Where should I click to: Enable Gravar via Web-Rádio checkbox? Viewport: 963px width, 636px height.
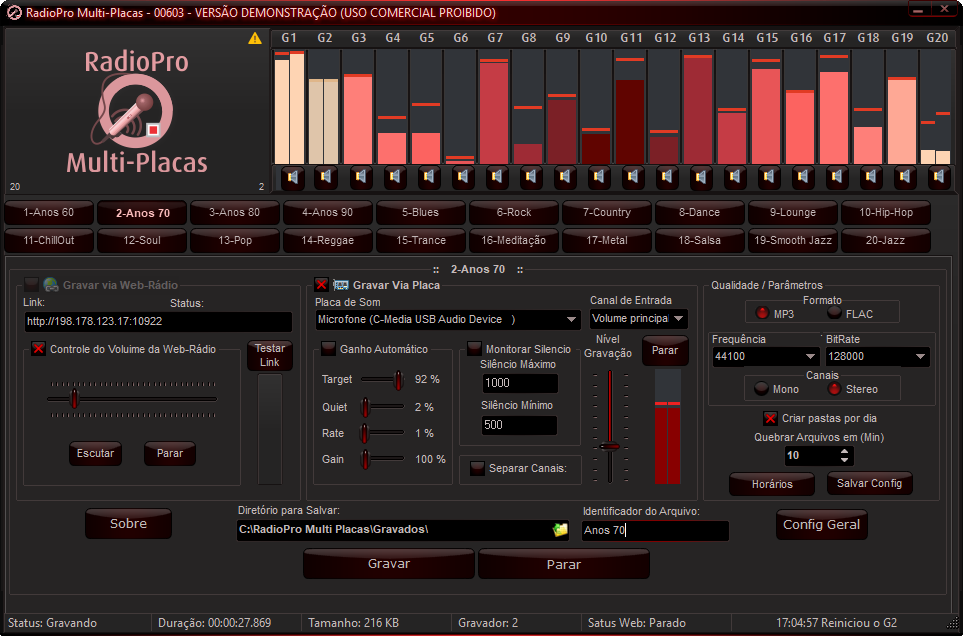31,285
